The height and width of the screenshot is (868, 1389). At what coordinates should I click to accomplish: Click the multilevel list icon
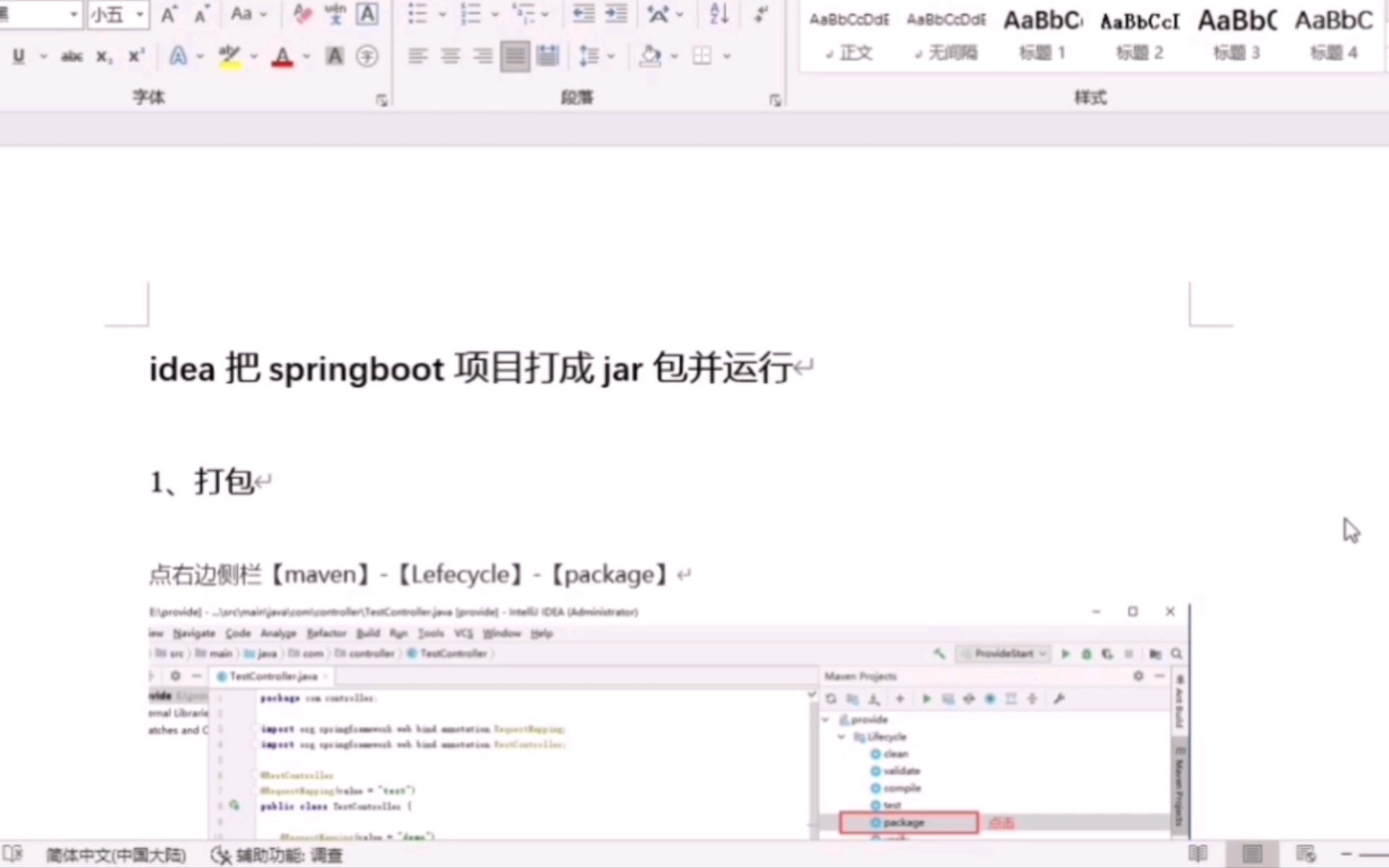point(523,14)
